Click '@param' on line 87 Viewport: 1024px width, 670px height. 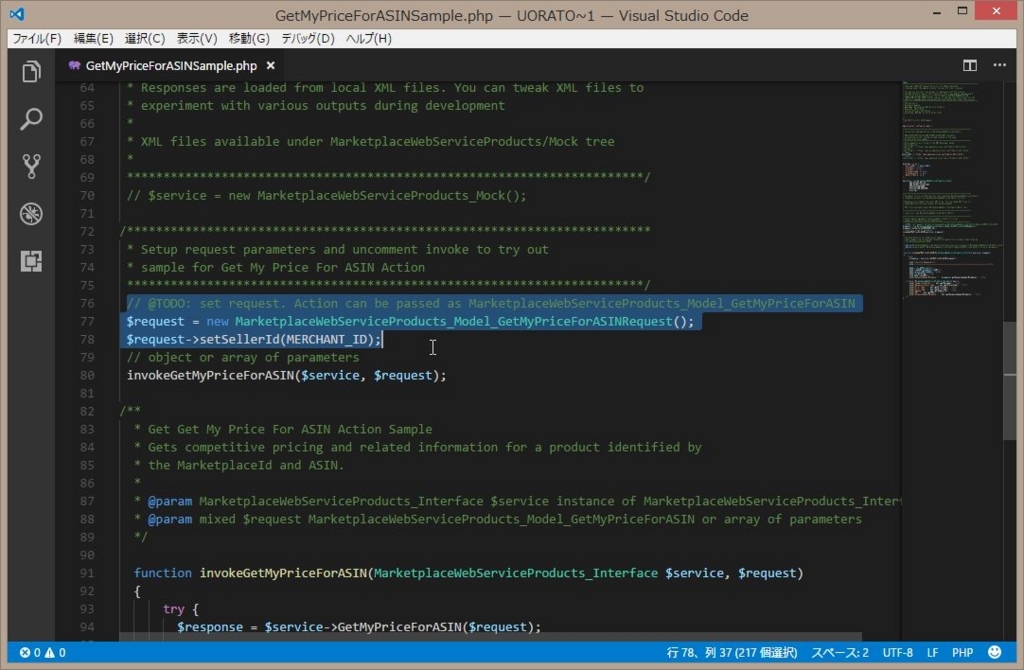tap(170, 502)
